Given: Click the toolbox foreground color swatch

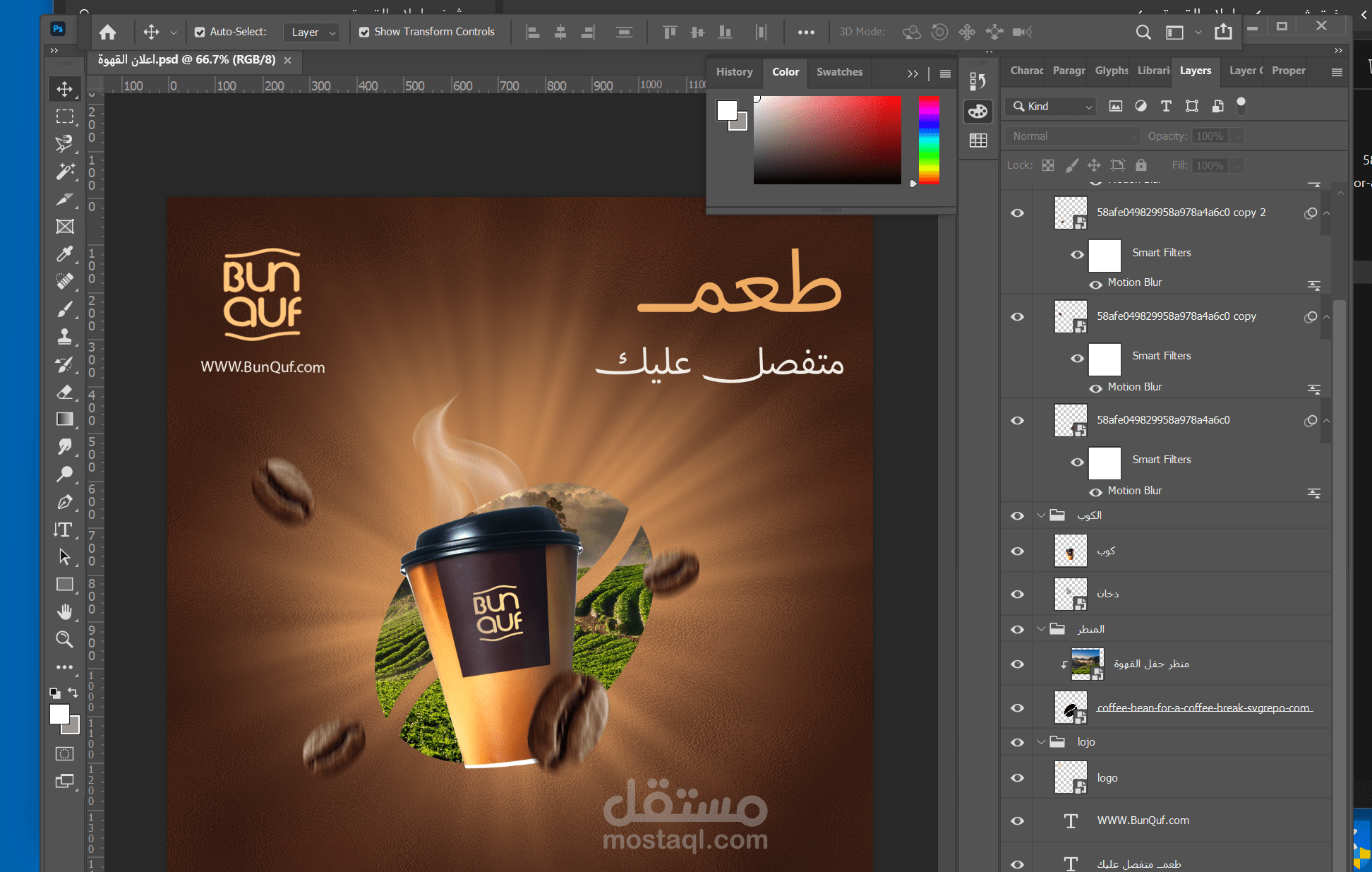Looking at the screenshot, I should click(59, 715).
